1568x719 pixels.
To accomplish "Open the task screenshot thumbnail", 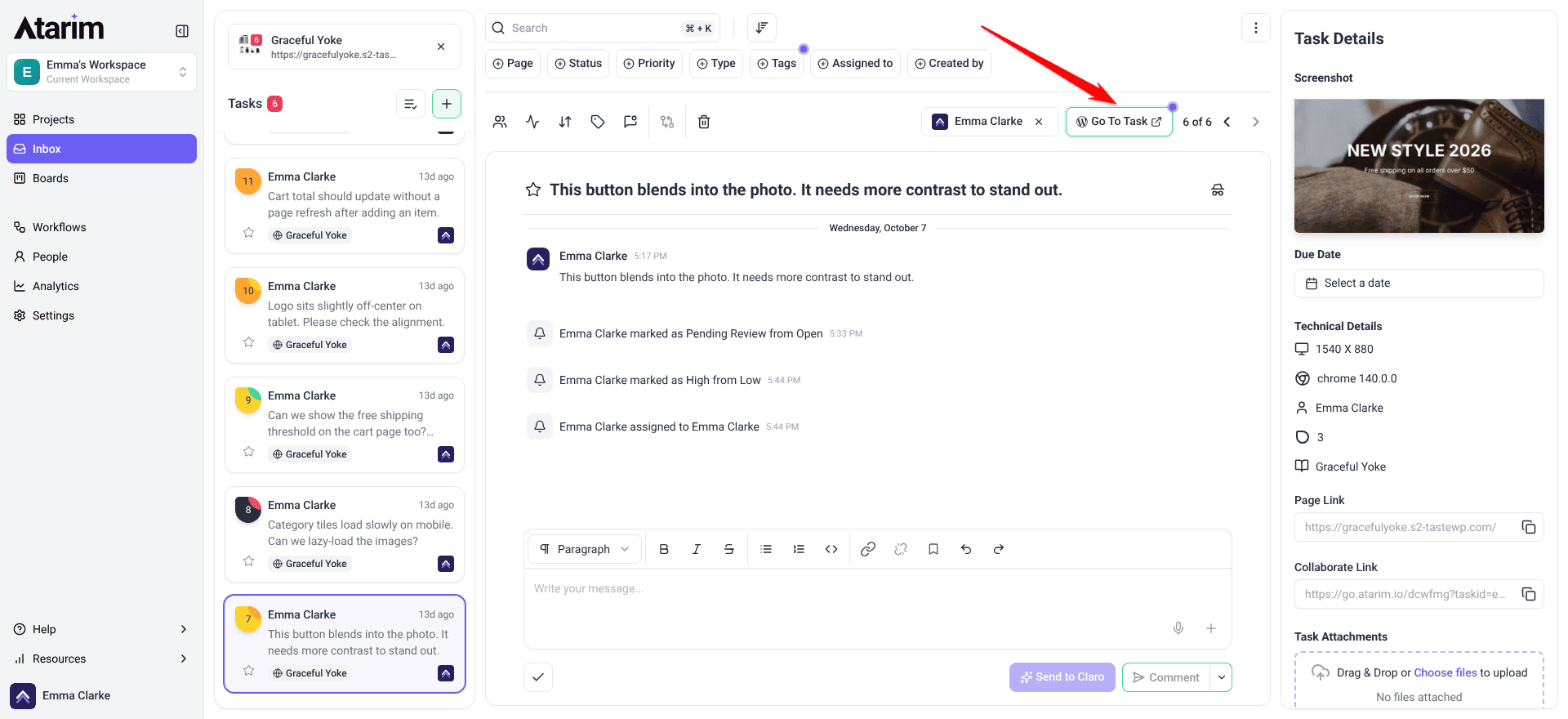I will coord(1419,166).
